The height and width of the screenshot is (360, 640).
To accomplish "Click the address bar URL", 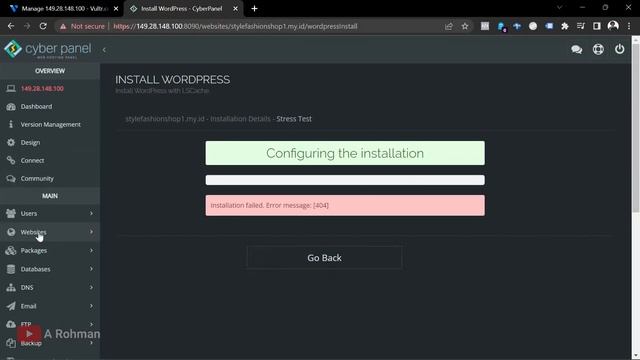I will point(235,26).
